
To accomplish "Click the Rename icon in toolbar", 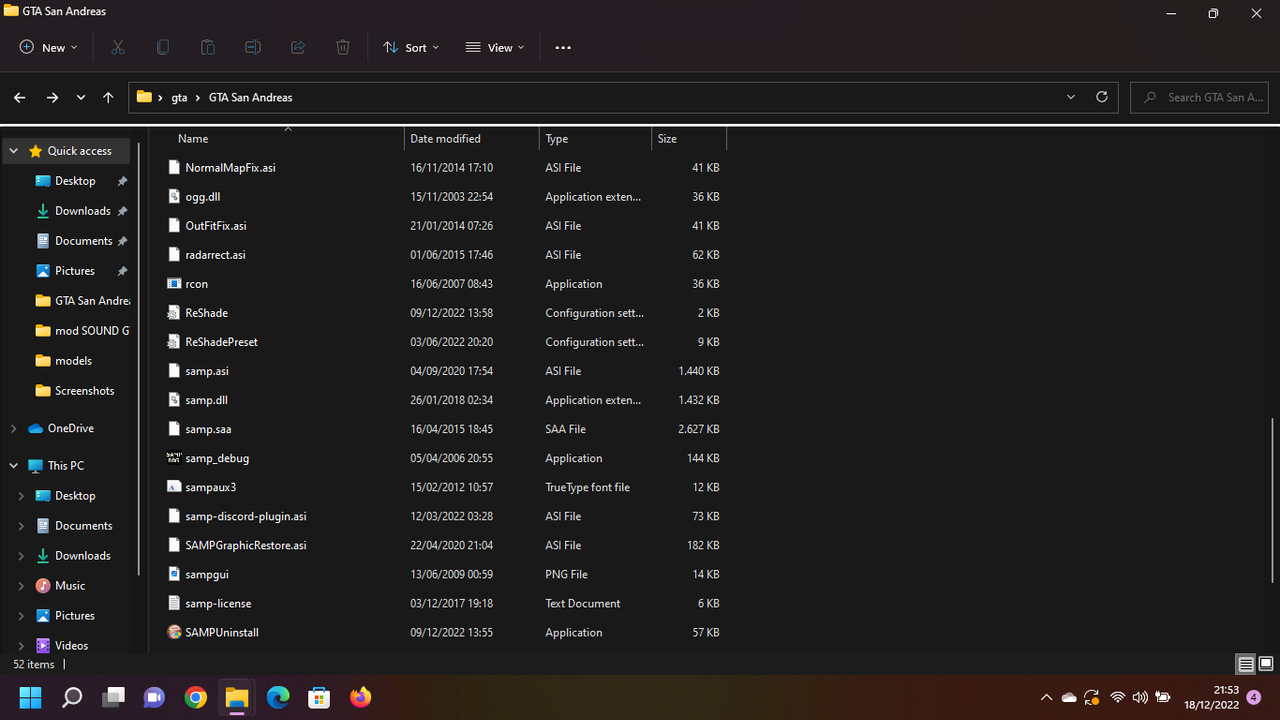I will tap(253, 47).
